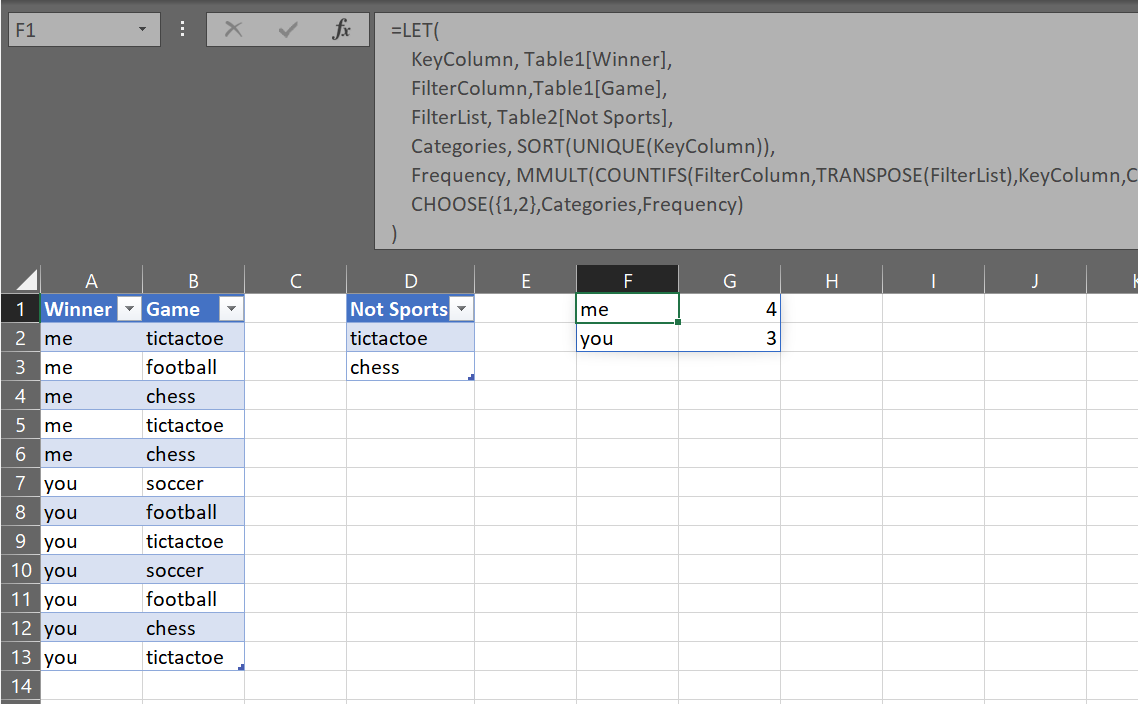Select column D header

tap(411, 280)
